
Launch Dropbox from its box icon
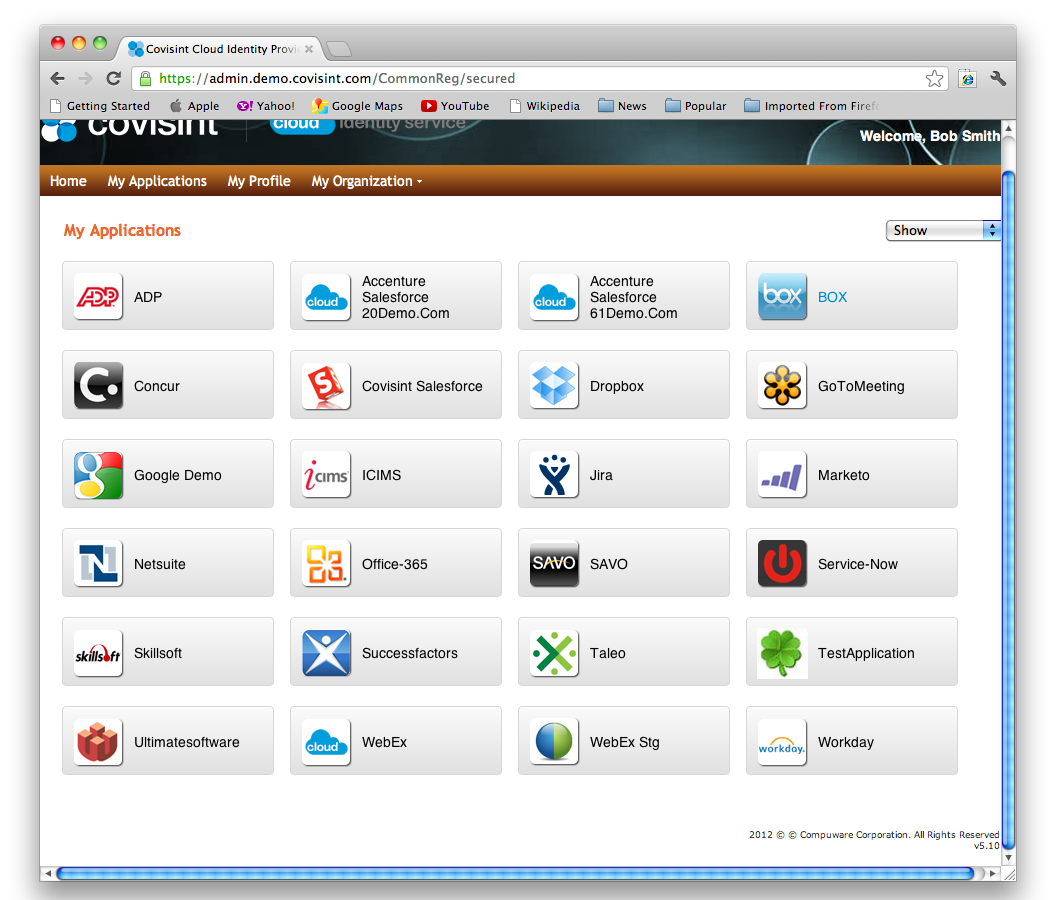coord(554,386)
